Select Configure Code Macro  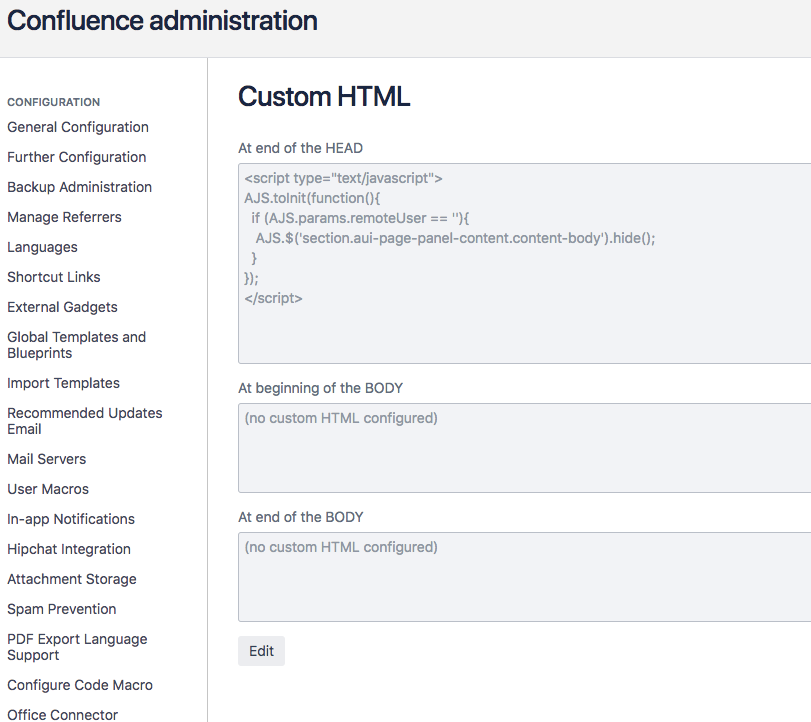pyautogui.click(x=80, y=685)
